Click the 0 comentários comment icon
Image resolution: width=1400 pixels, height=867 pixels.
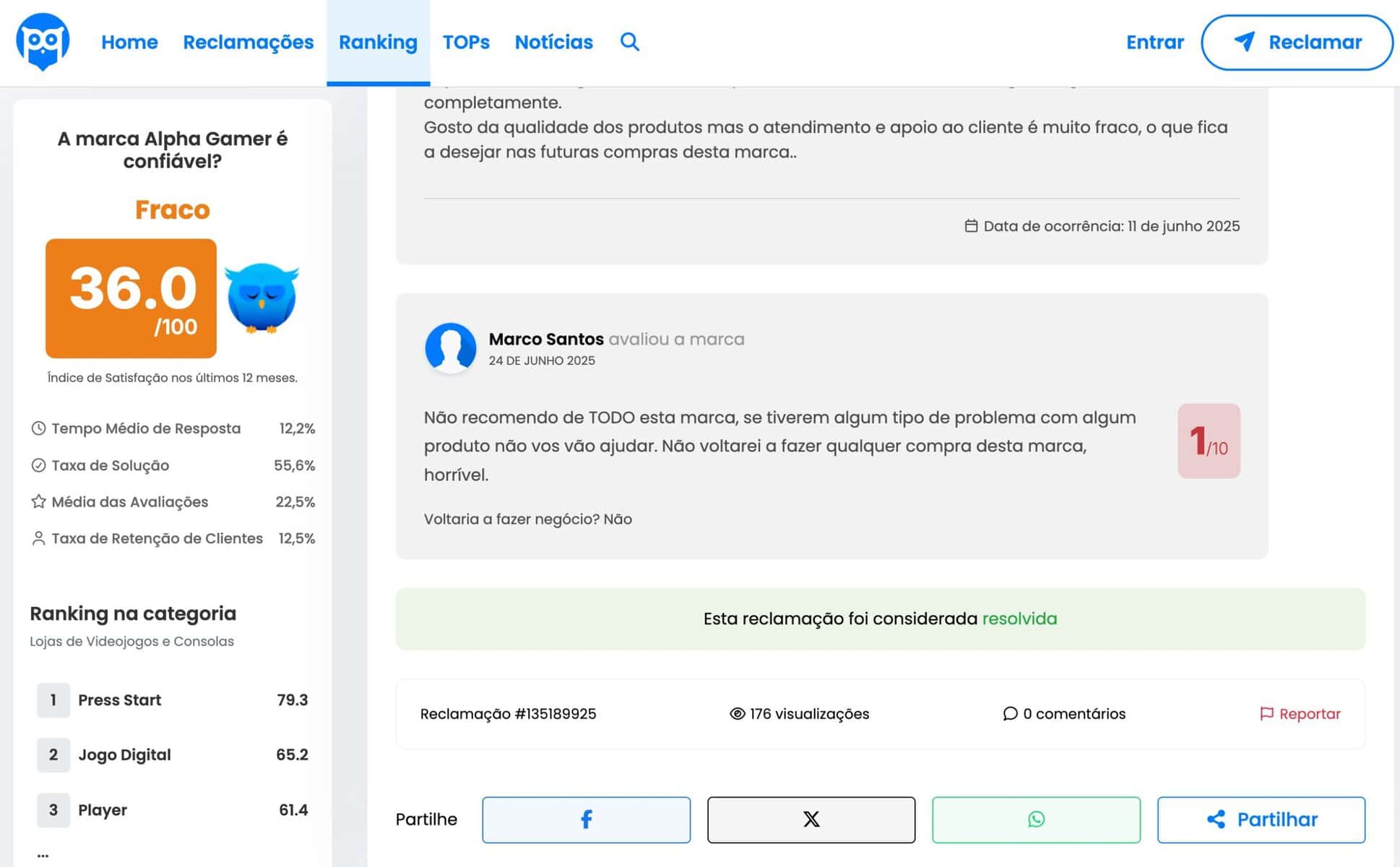pos(1010,714)
